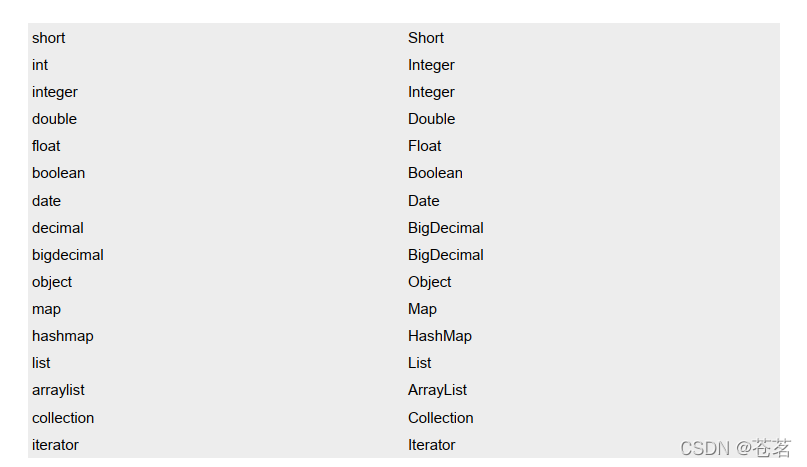This screenshot has width=807, height=467.
Task: Click the 'ArrayList' mapped type
Action: (x=437, y=391)
